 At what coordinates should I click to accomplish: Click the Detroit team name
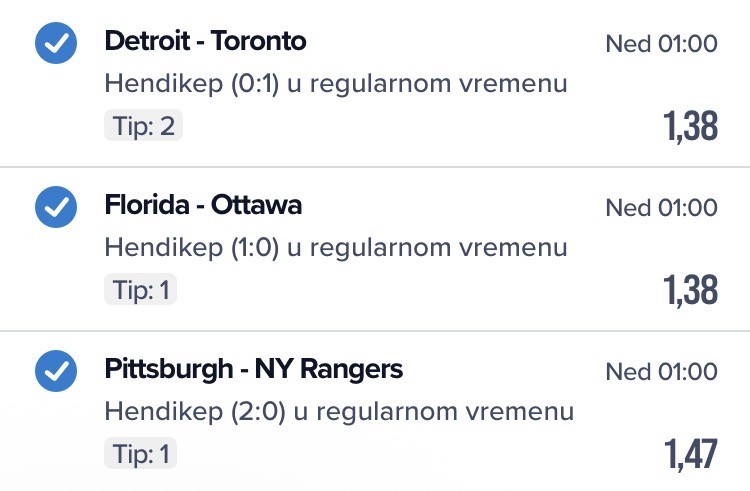[144, 41]
